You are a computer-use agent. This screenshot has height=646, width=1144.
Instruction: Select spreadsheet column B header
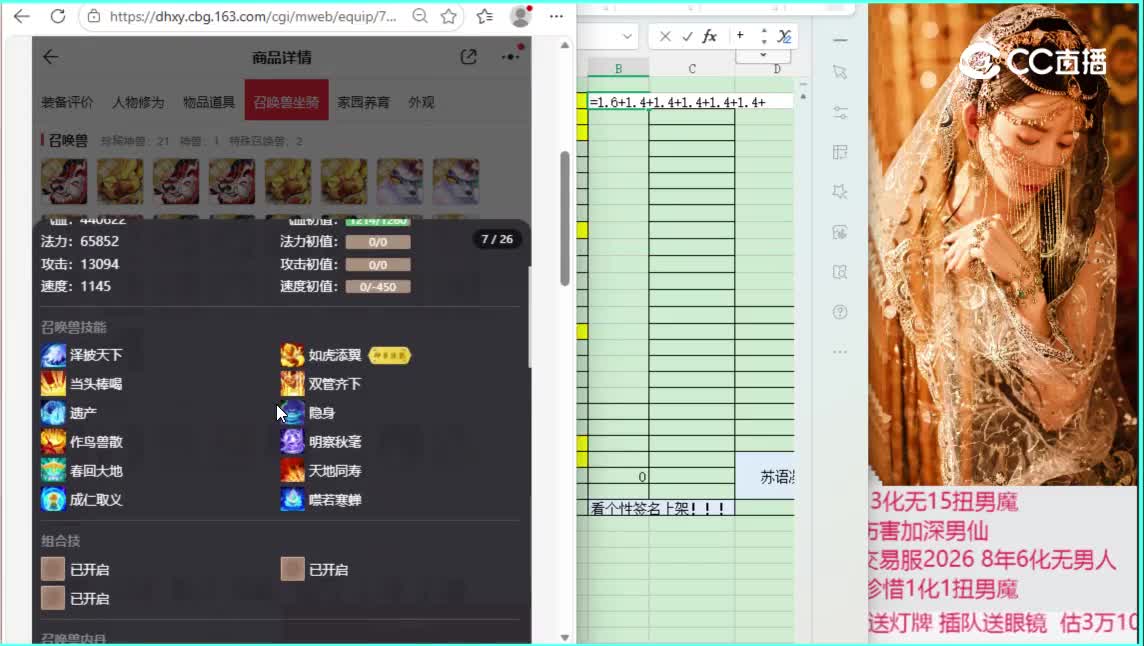618,69
